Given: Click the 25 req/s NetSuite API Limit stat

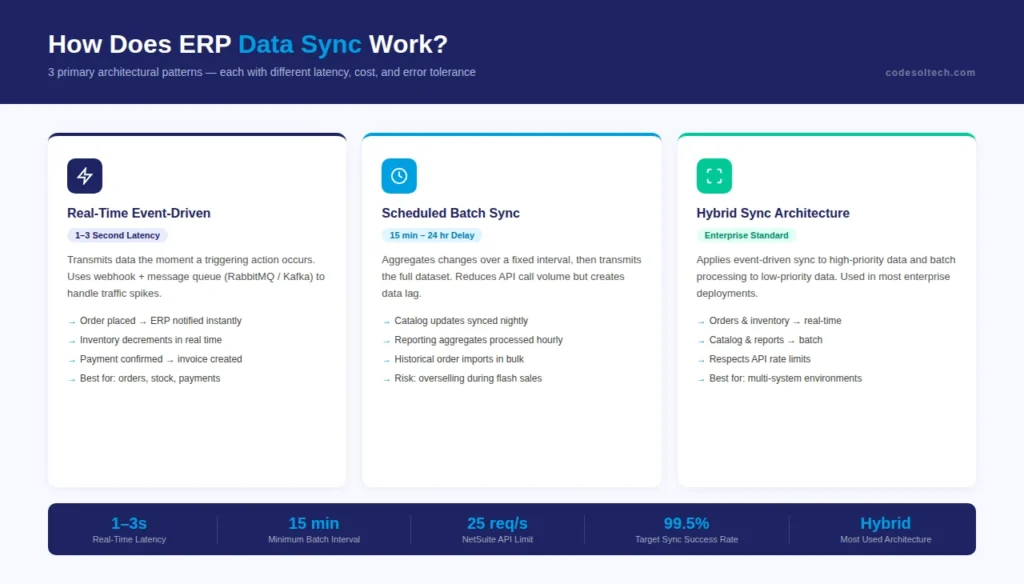Looking at the screenshot, I should coord(497,530).
